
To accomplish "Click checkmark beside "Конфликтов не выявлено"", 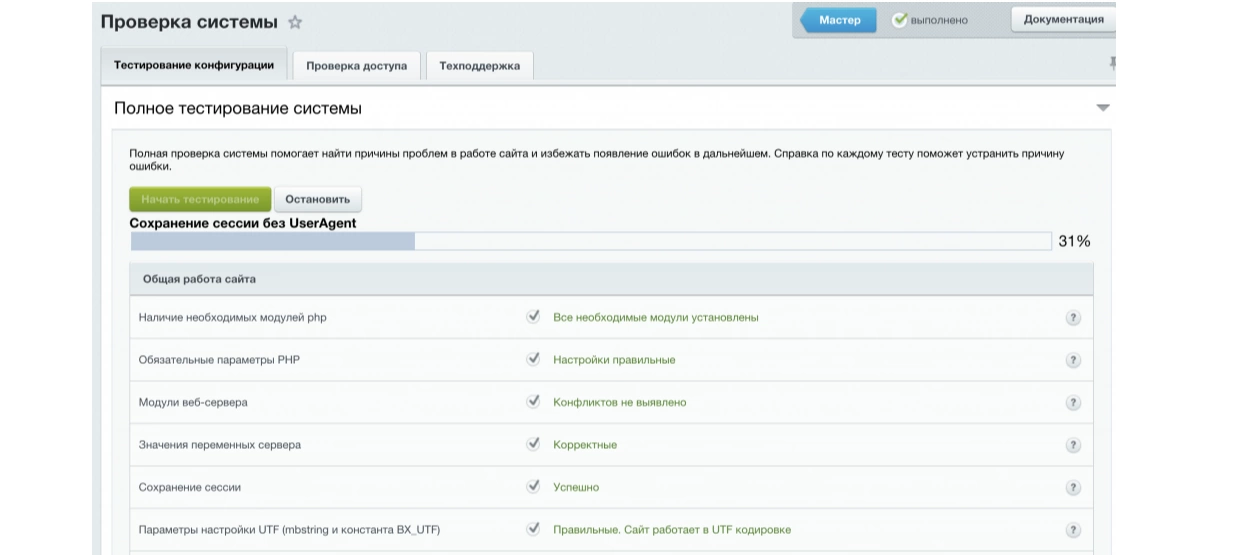I will pyautogui.click(x=533, y=402).
